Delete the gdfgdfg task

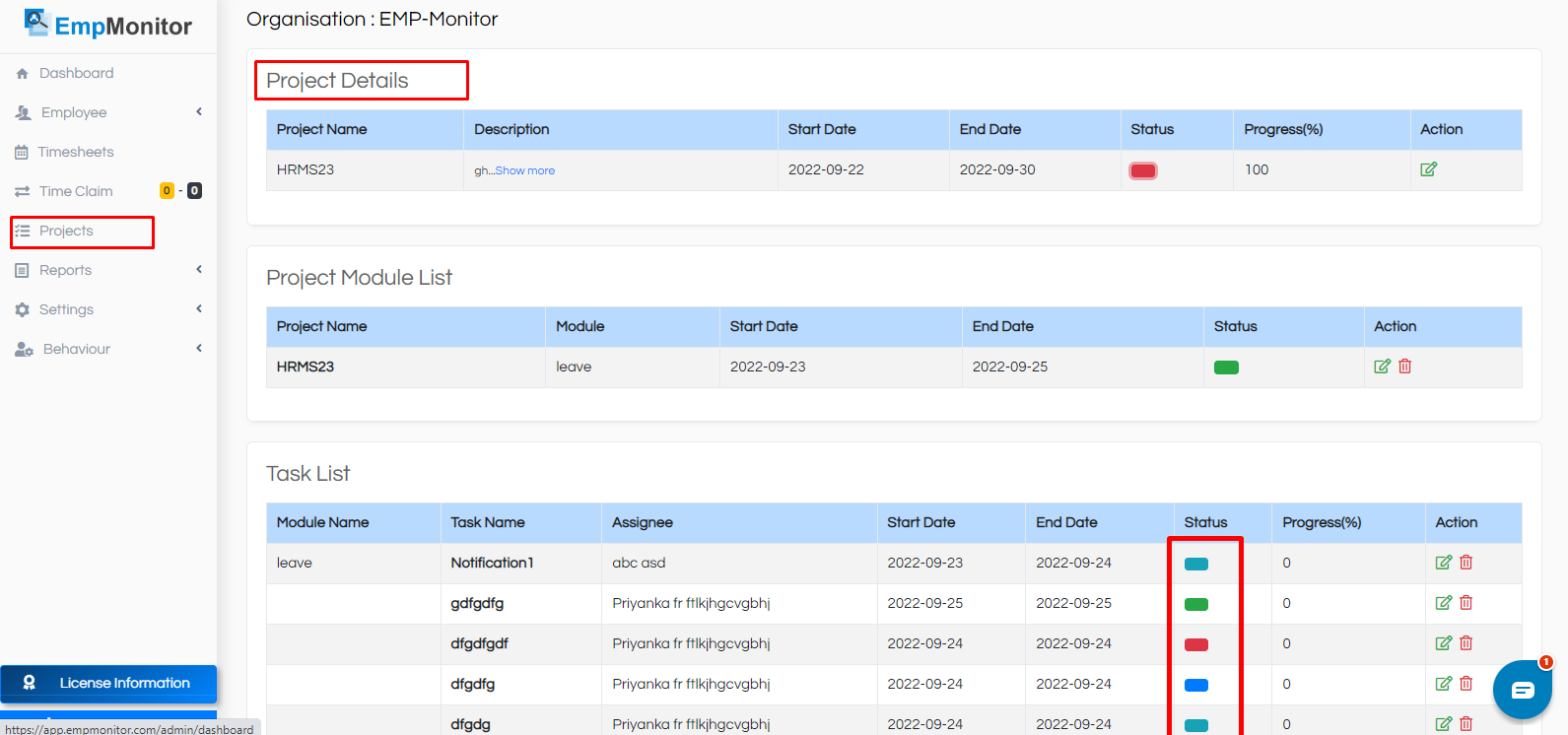coord(1466,603)
